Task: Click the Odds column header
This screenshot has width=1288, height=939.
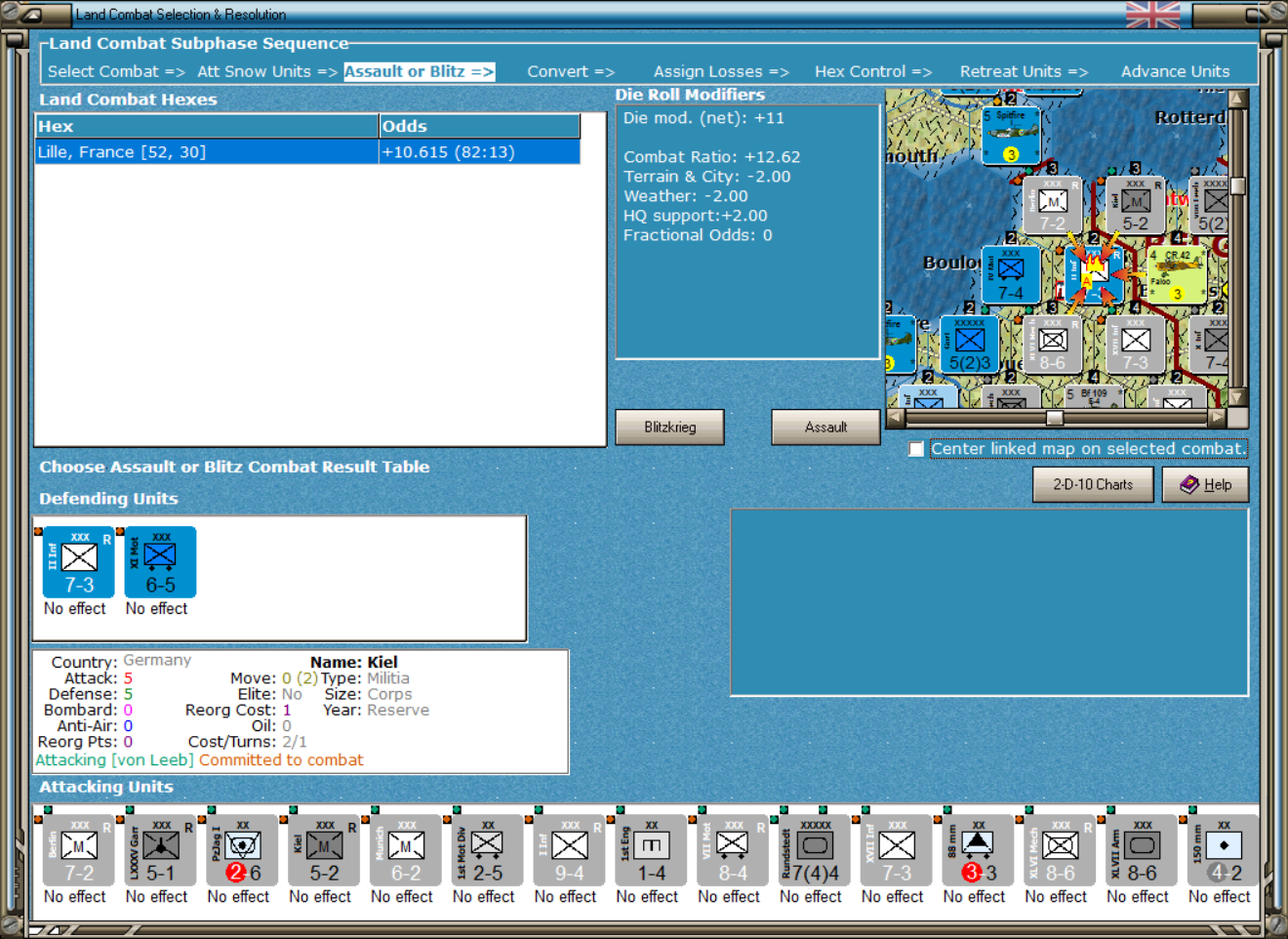Action: click(x=479, y=126)
